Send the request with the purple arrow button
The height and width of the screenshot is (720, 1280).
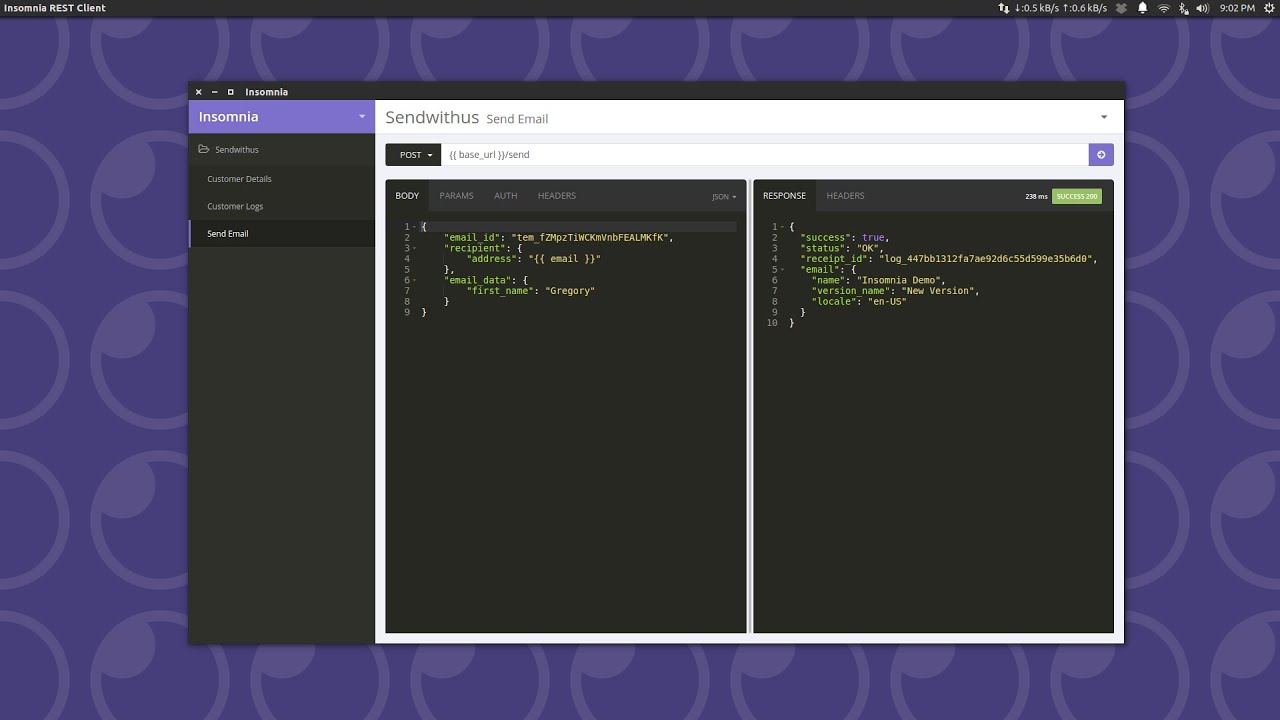tap(1101, 155)
